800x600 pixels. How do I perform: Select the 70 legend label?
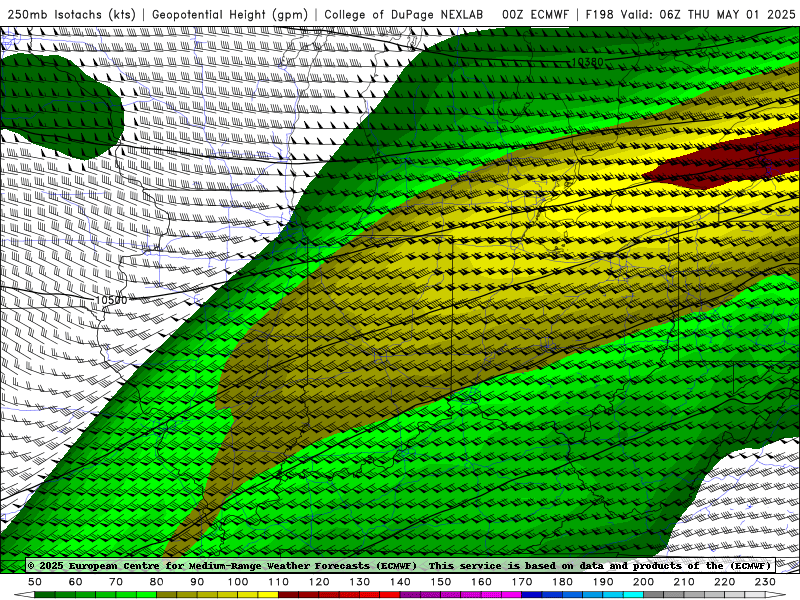click(116, 582)
